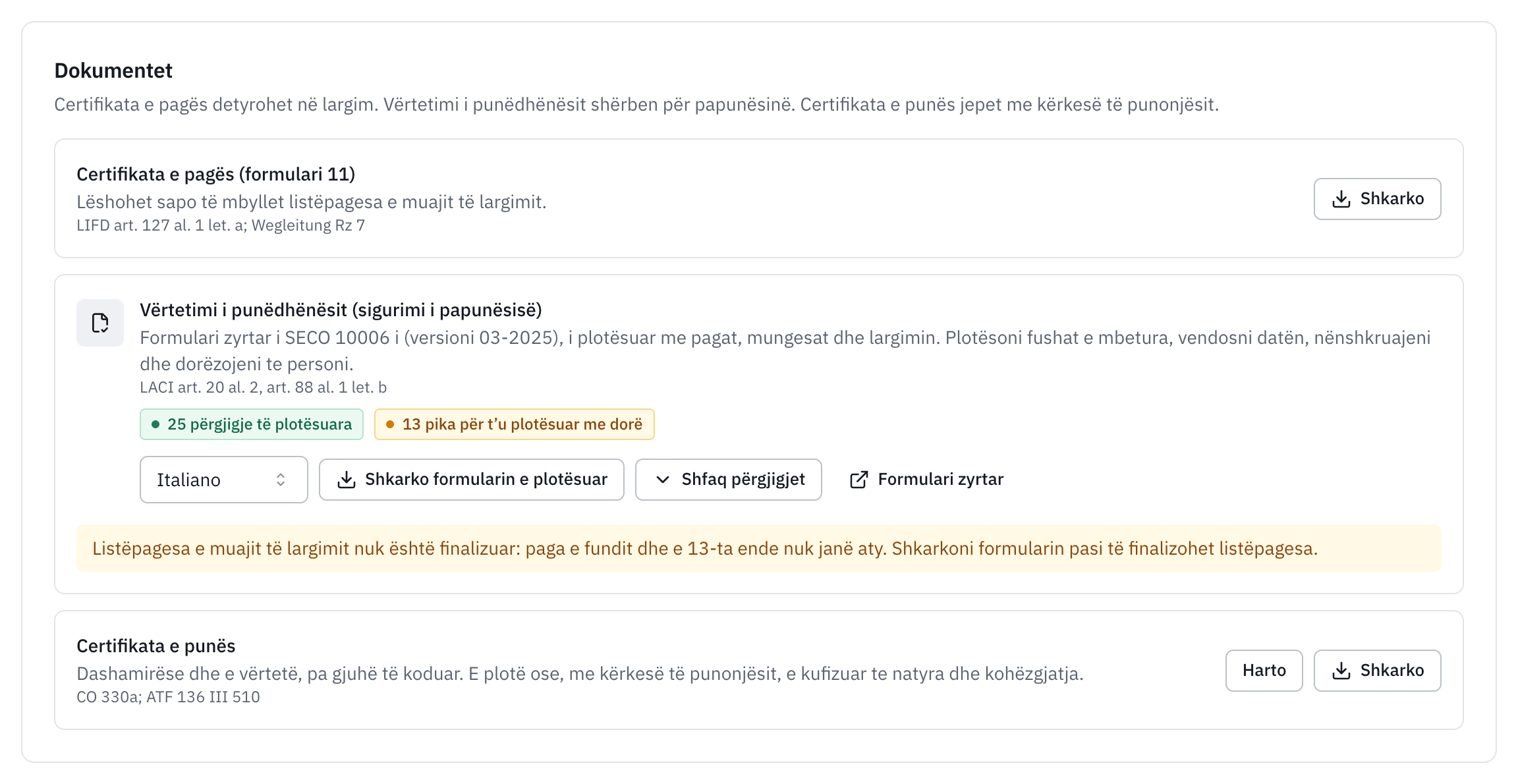Click the Certifikata e punës title
This screenshot has width=1518, height=784.
click(x=156, y=646)
